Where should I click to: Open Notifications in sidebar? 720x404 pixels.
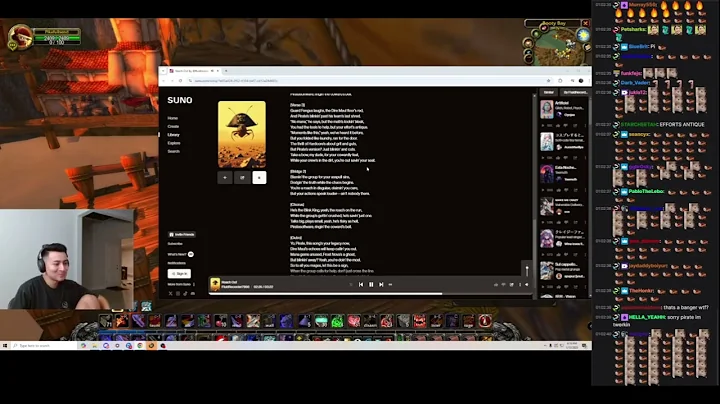(x=177, y=263)
